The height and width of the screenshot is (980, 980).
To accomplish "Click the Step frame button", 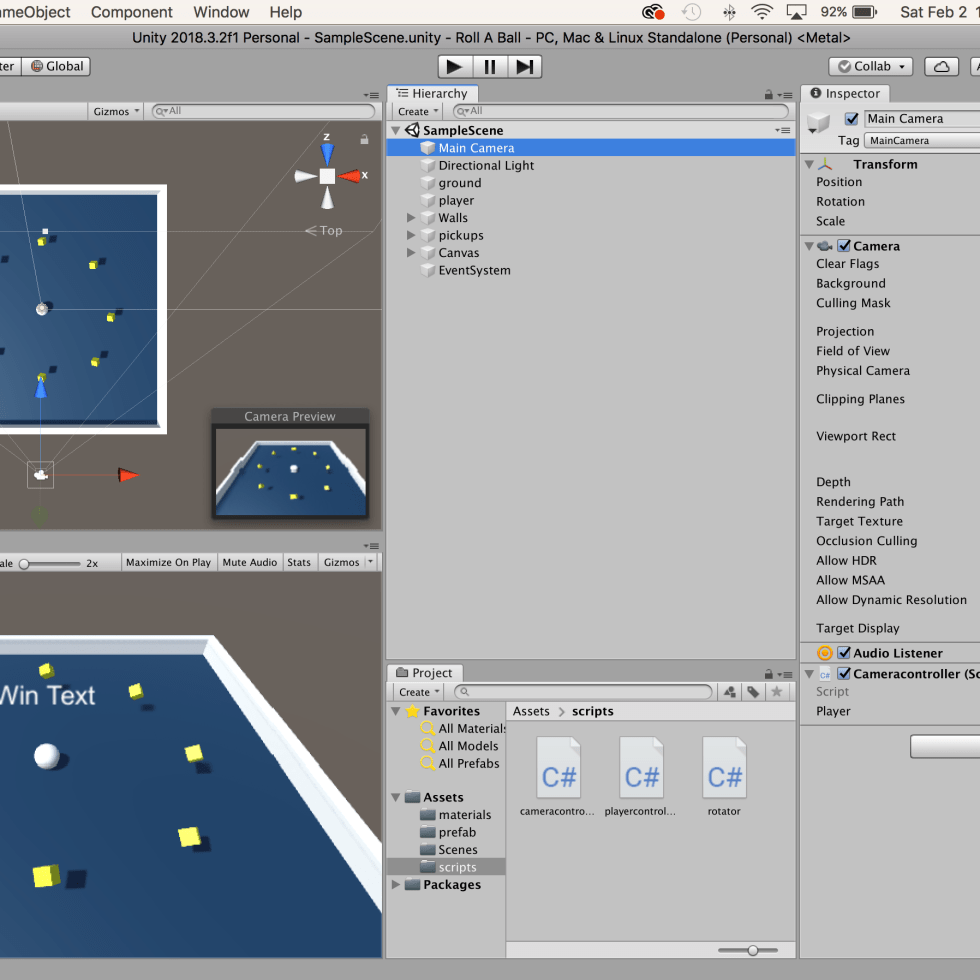I will coord(524,66).
